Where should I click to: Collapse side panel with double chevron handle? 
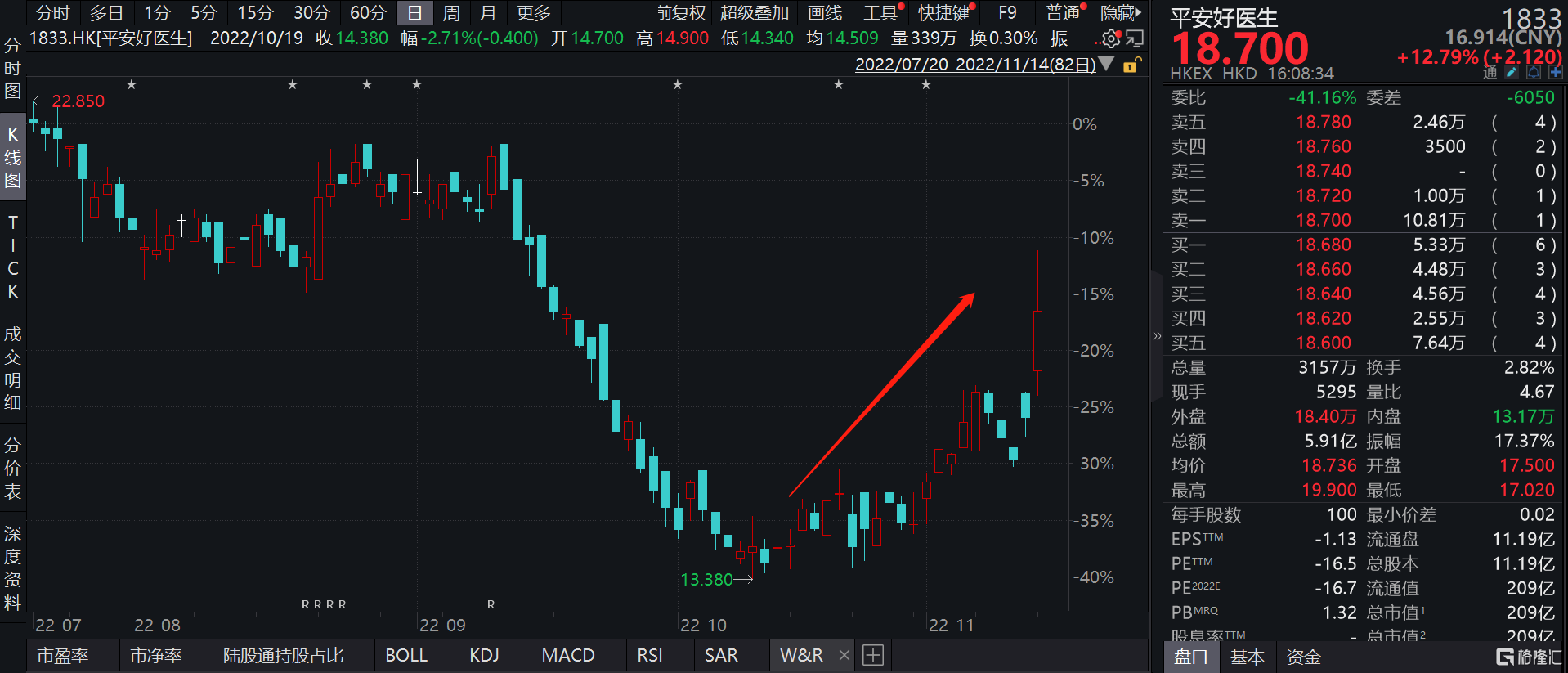click(1157, 336)
